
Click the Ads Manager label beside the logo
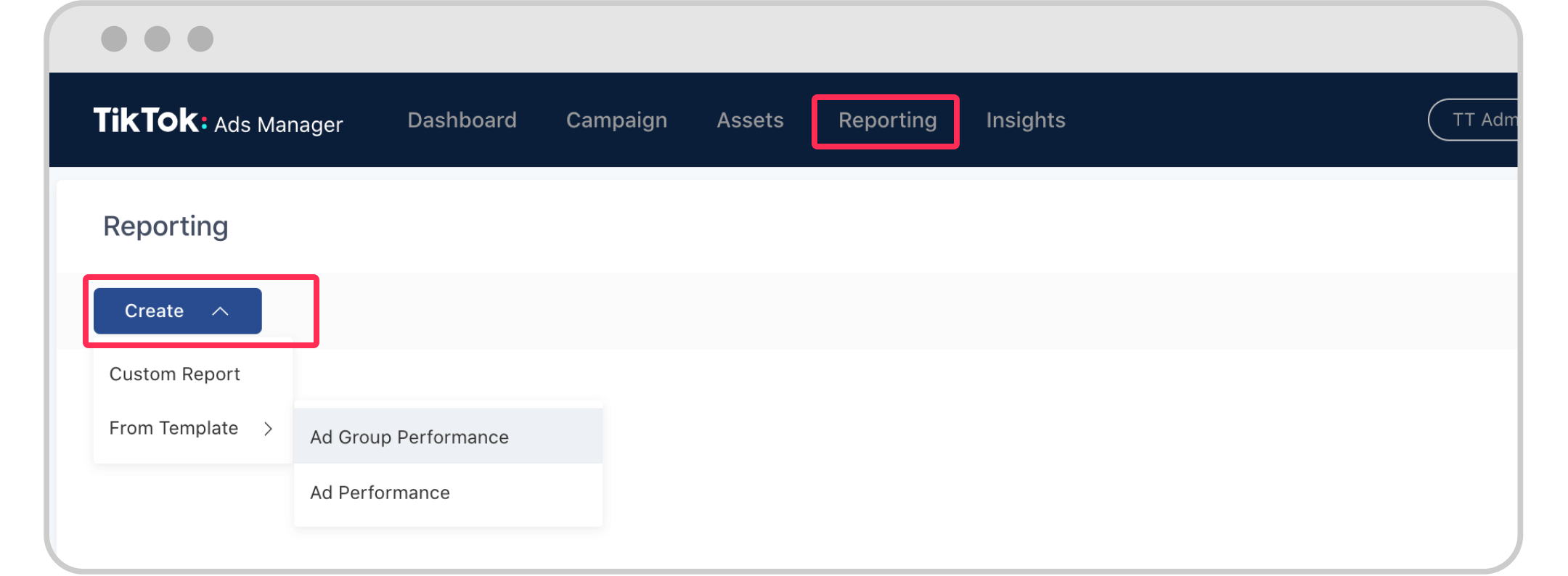278,125
